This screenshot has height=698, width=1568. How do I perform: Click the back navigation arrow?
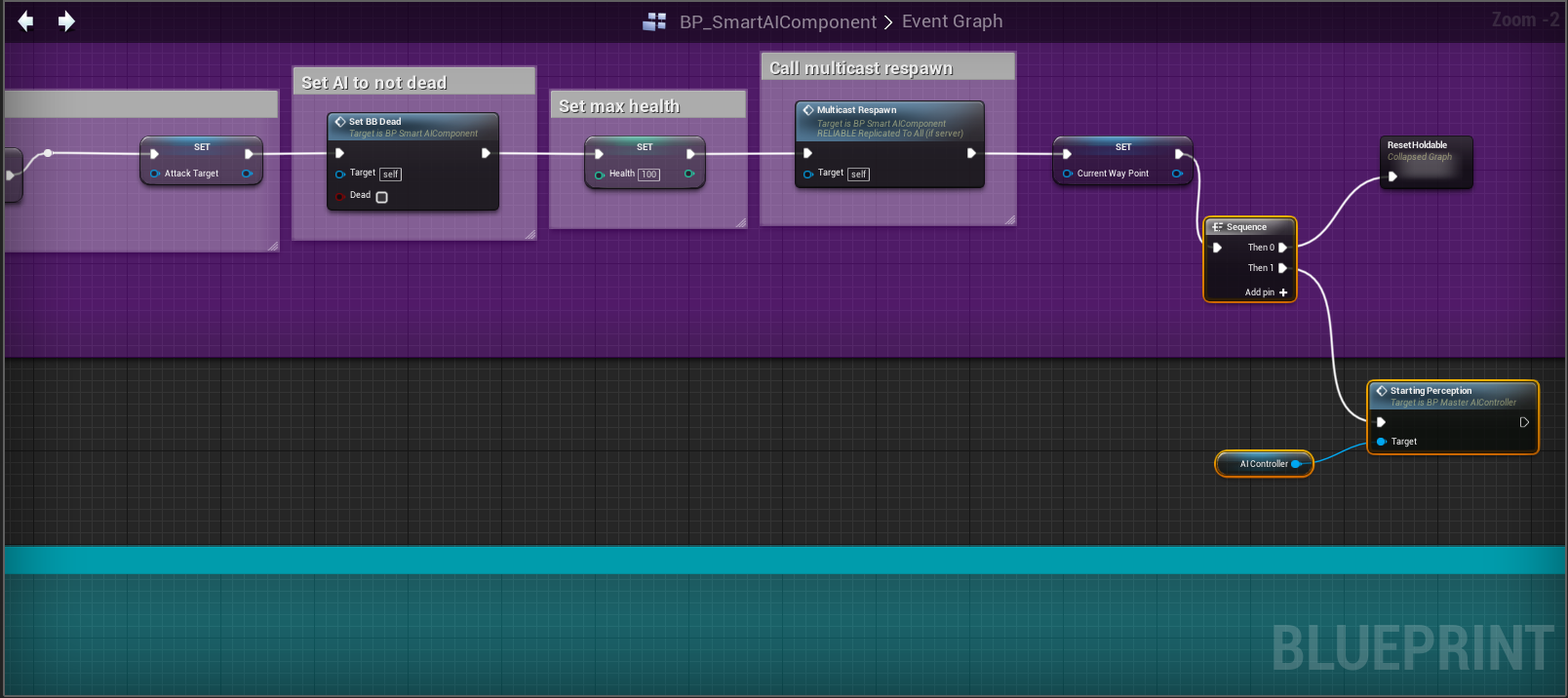tap(25, 21)
